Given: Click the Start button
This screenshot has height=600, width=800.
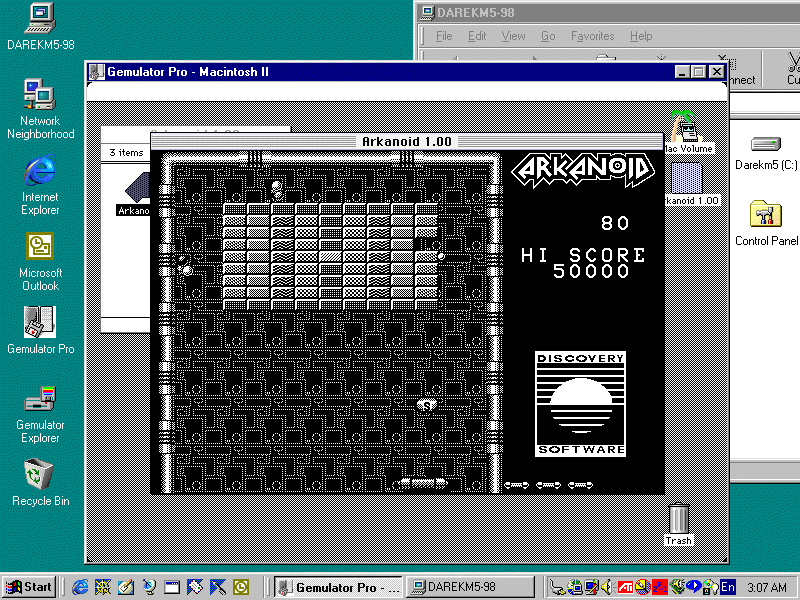Looking at the screenshot, I should click(x=29, y=587).
